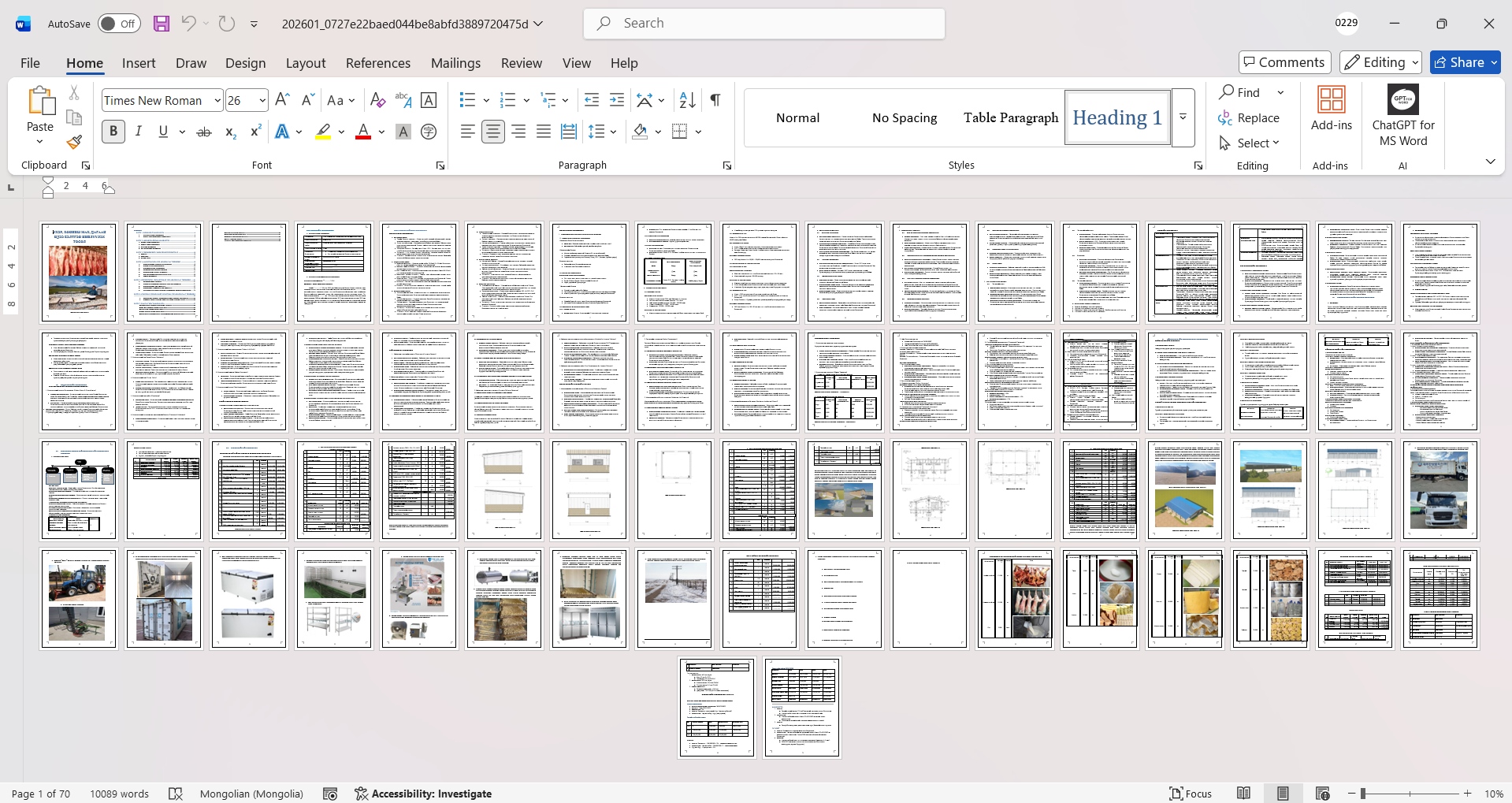Viewport: 1512px width, 803px height.
Task: Toggle Center alignment
Action: [x=493, y=132]
